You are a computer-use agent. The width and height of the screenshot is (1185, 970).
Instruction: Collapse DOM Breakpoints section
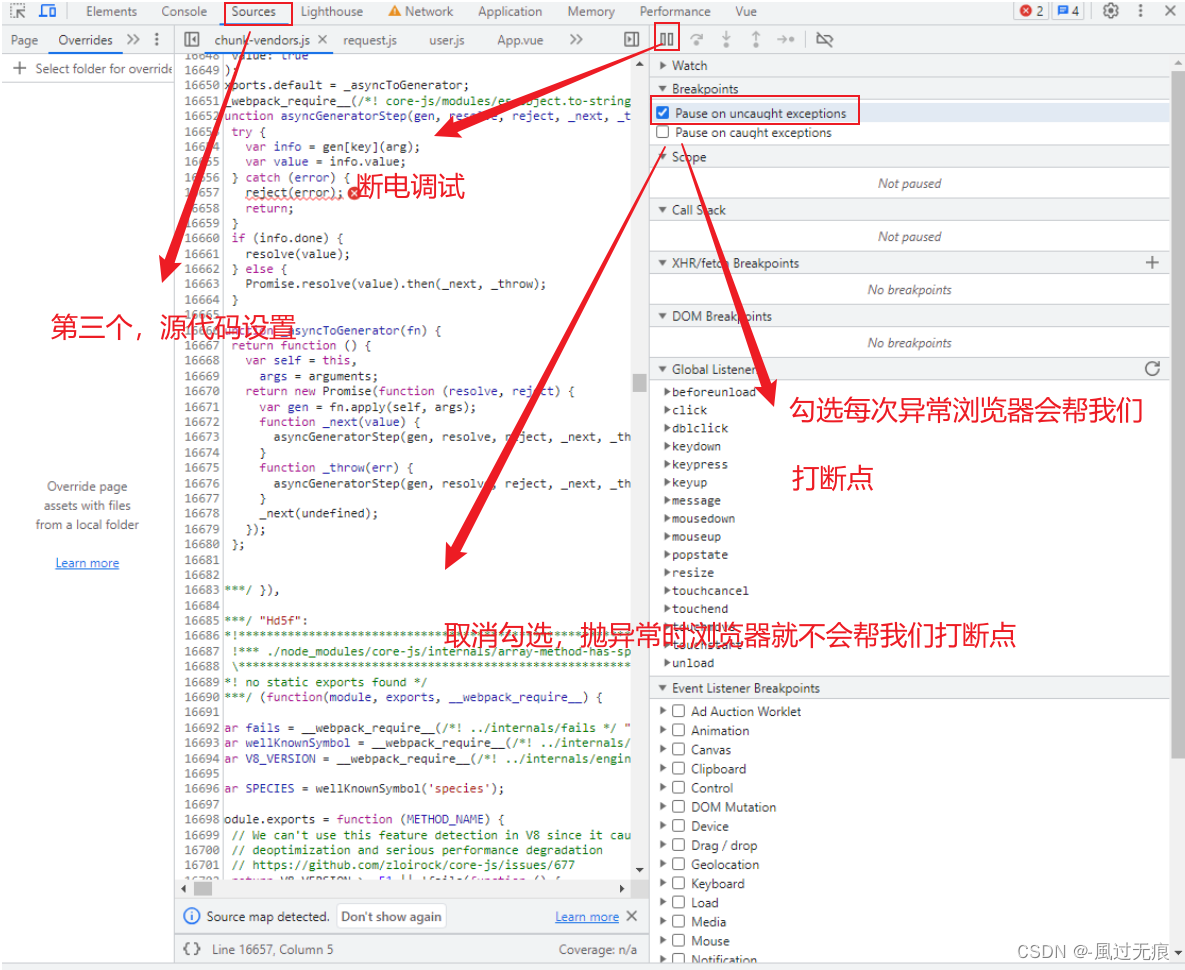663,316
